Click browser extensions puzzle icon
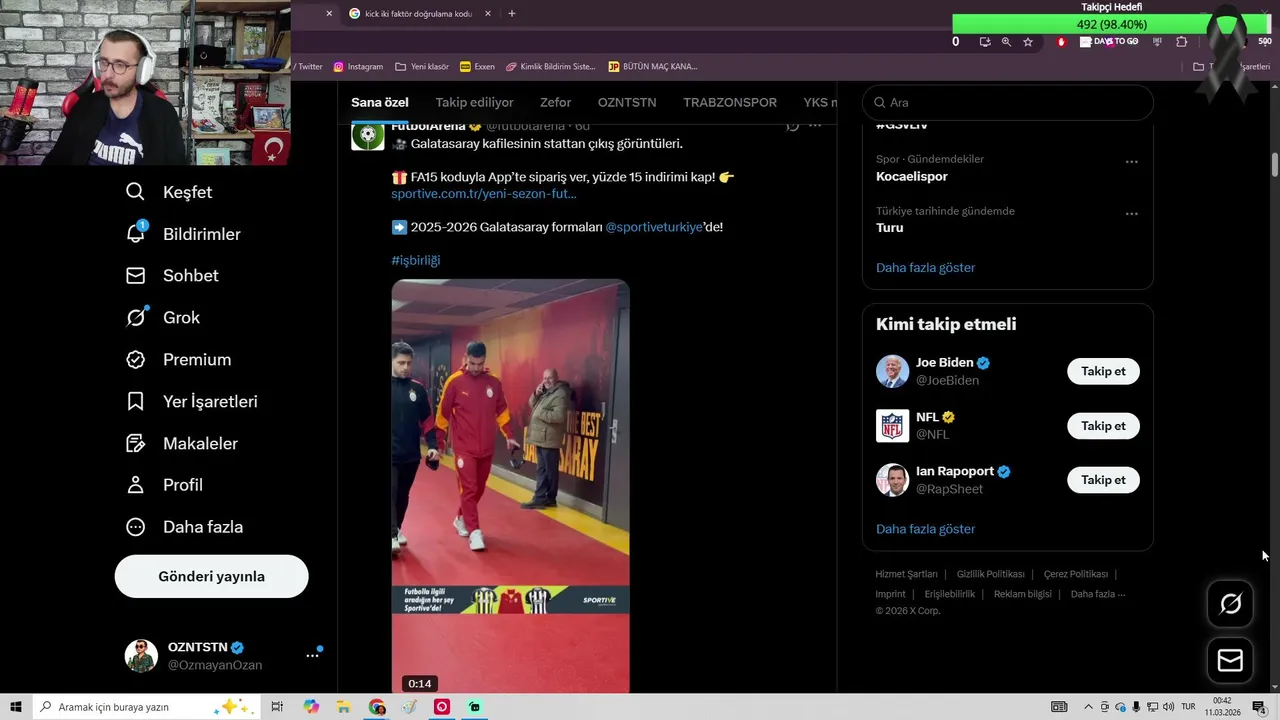This screenshot has height=720, width=1280. pos(1181,42)
